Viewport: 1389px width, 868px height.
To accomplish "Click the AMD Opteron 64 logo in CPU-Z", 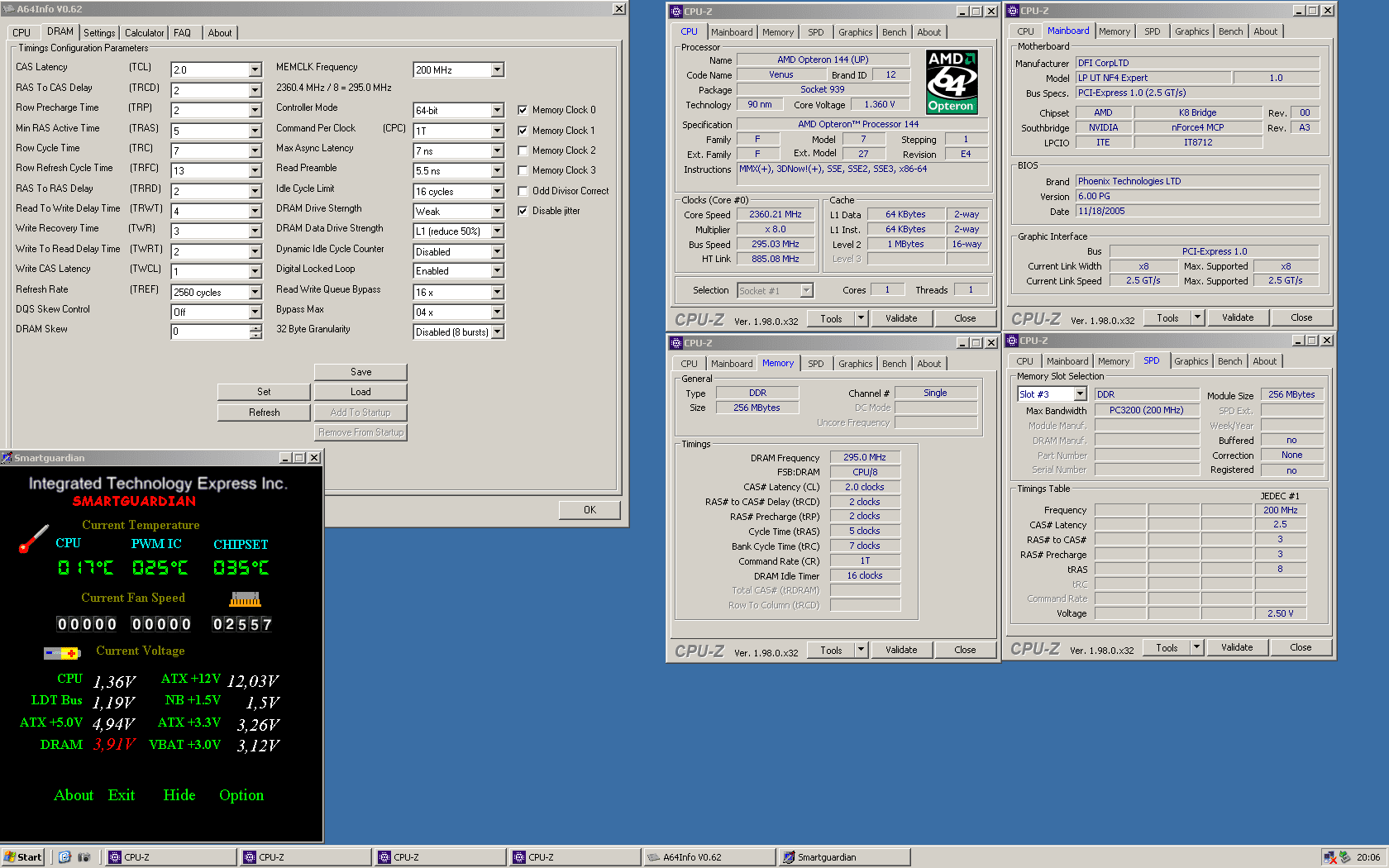I will 952,82.
